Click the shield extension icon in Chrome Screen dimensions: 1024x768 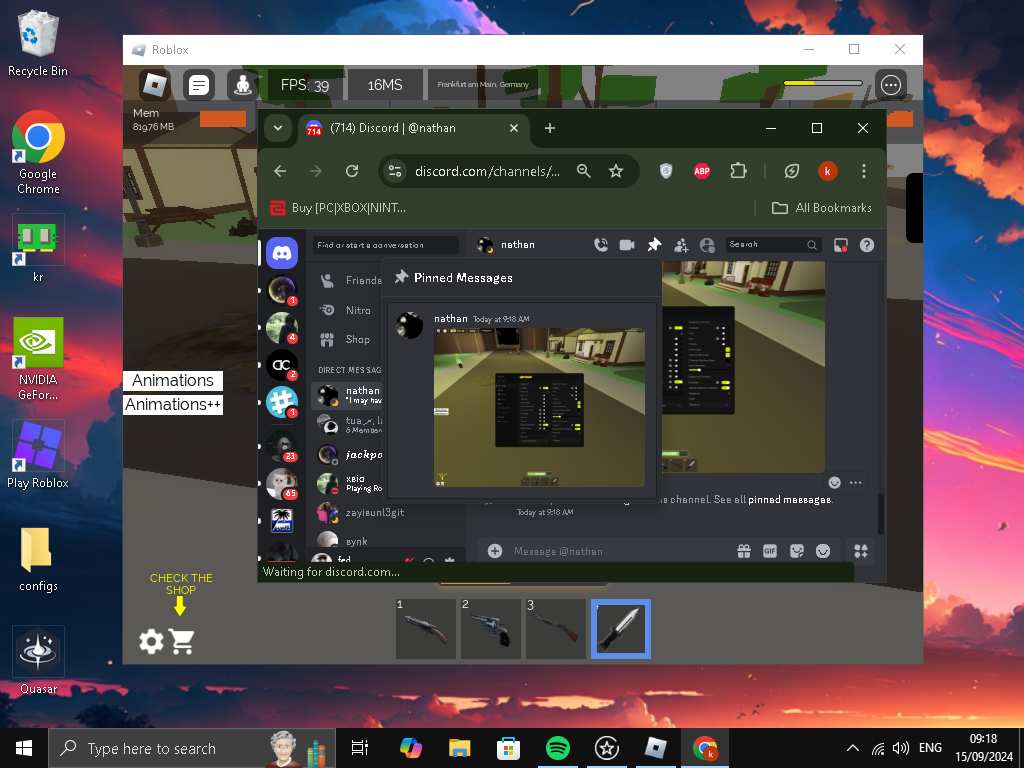665,171
